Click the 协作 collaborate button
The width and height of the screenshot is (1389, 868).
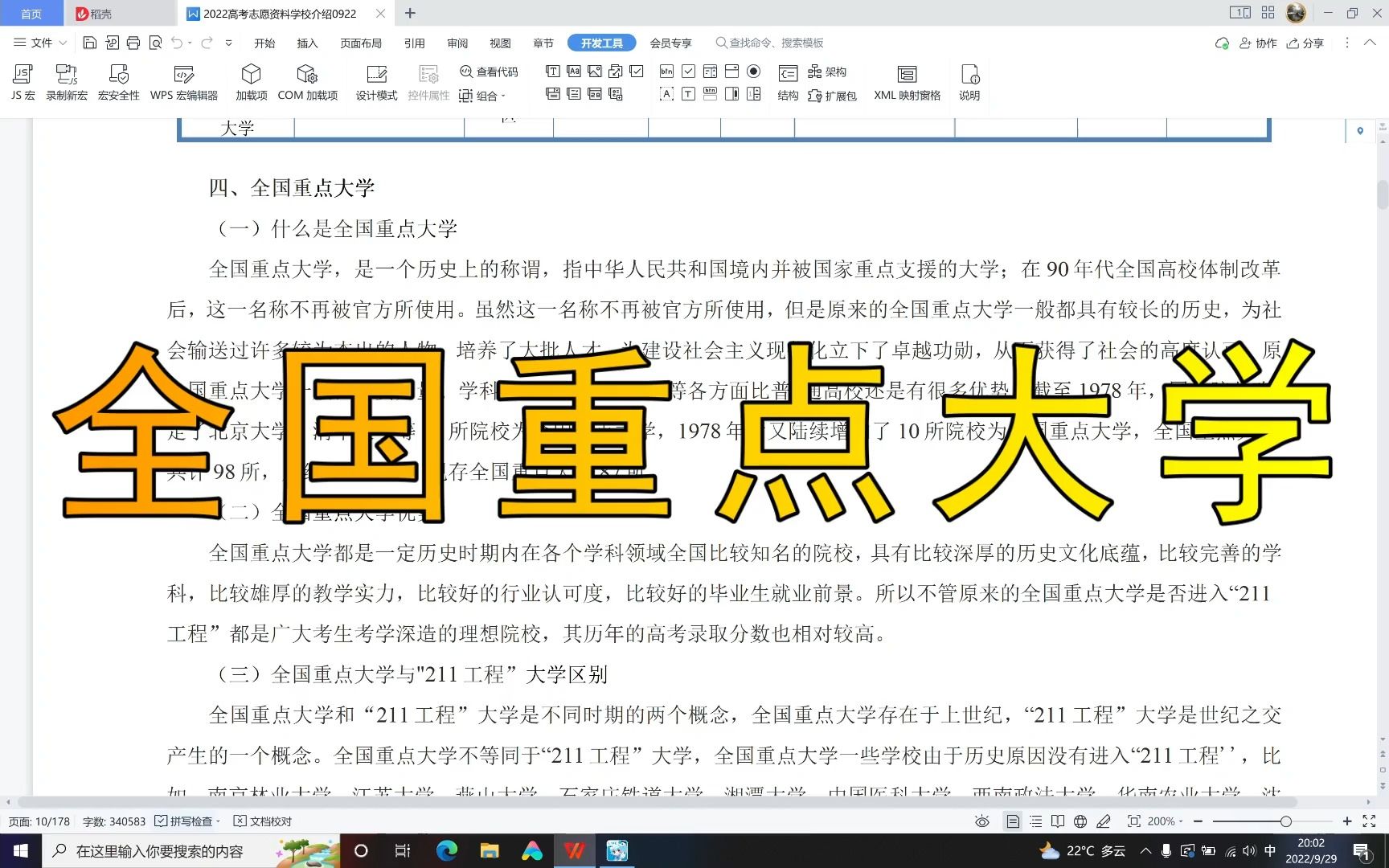coord(1259,43)
